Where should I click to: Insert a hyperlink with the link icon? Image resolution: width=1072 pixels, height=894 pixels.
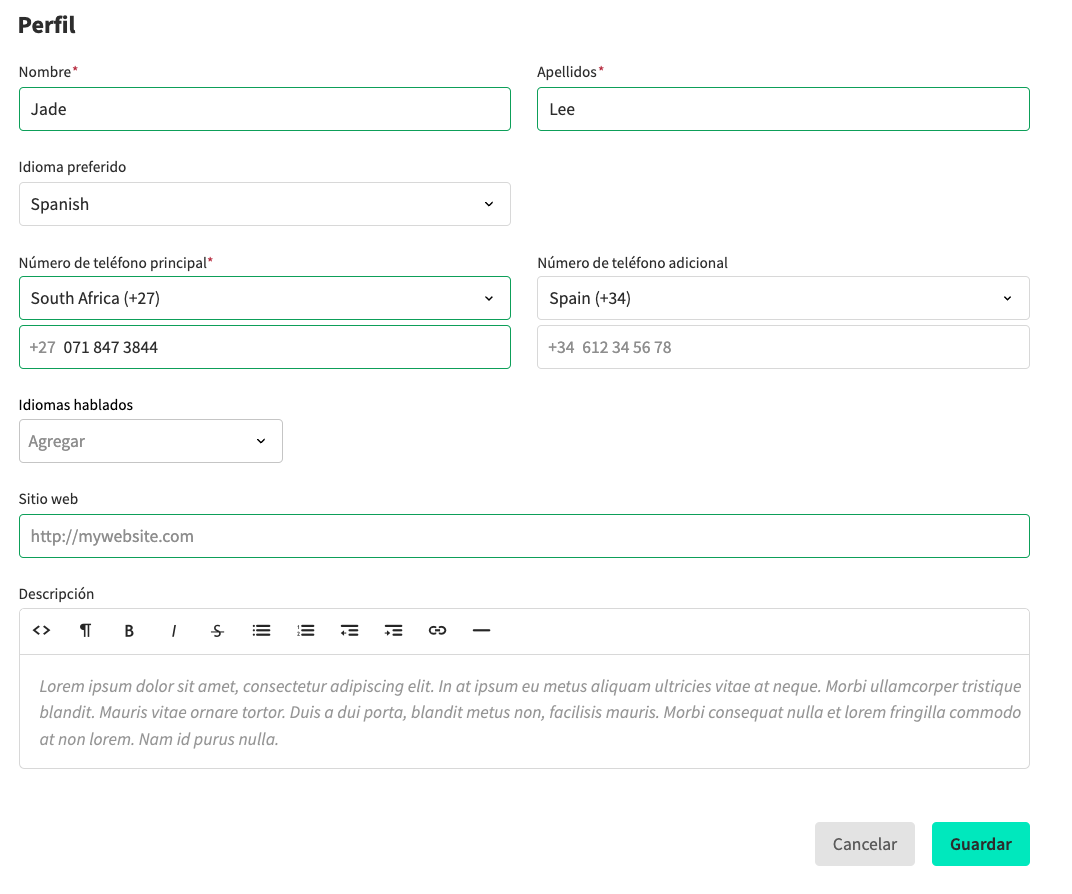(x=437, y=630)
